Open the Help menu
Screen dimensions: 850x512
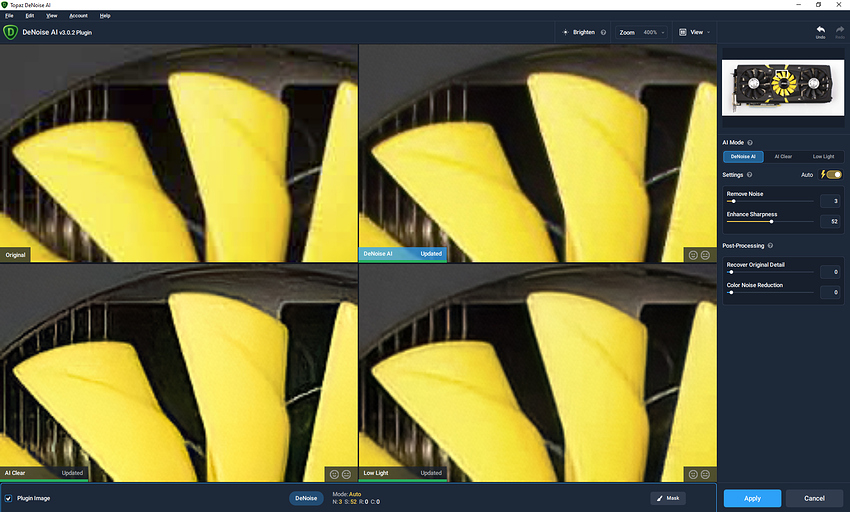coord(105,16)
